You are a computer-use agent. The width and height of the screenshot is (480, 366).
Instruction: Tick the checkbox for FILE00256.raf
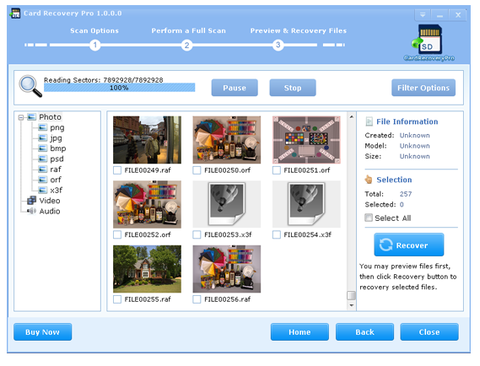(197, 300)
